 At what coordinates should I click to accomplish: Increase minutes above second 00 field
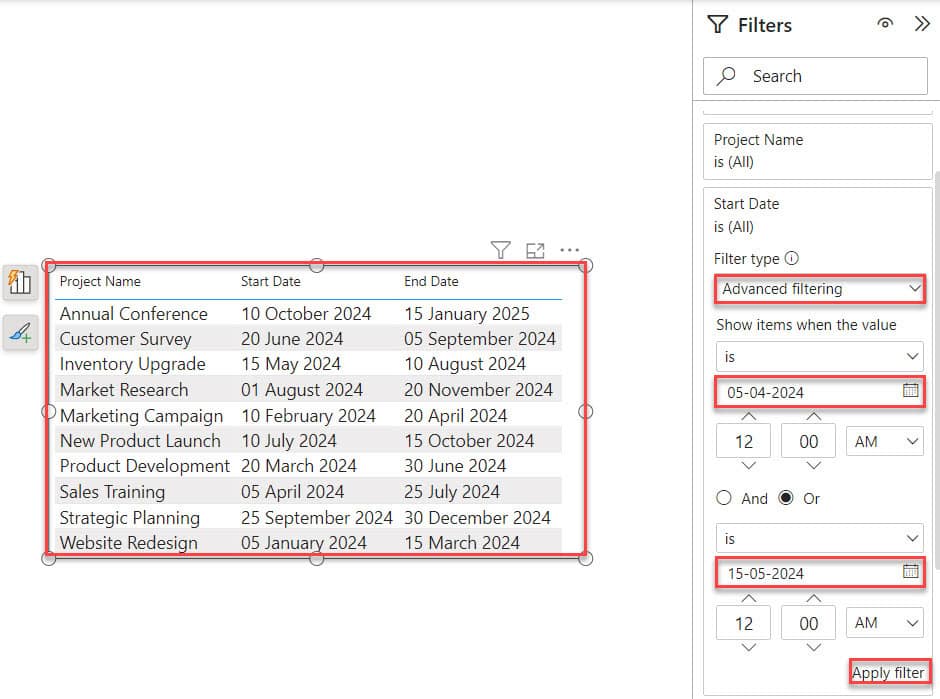pos(813,598)
